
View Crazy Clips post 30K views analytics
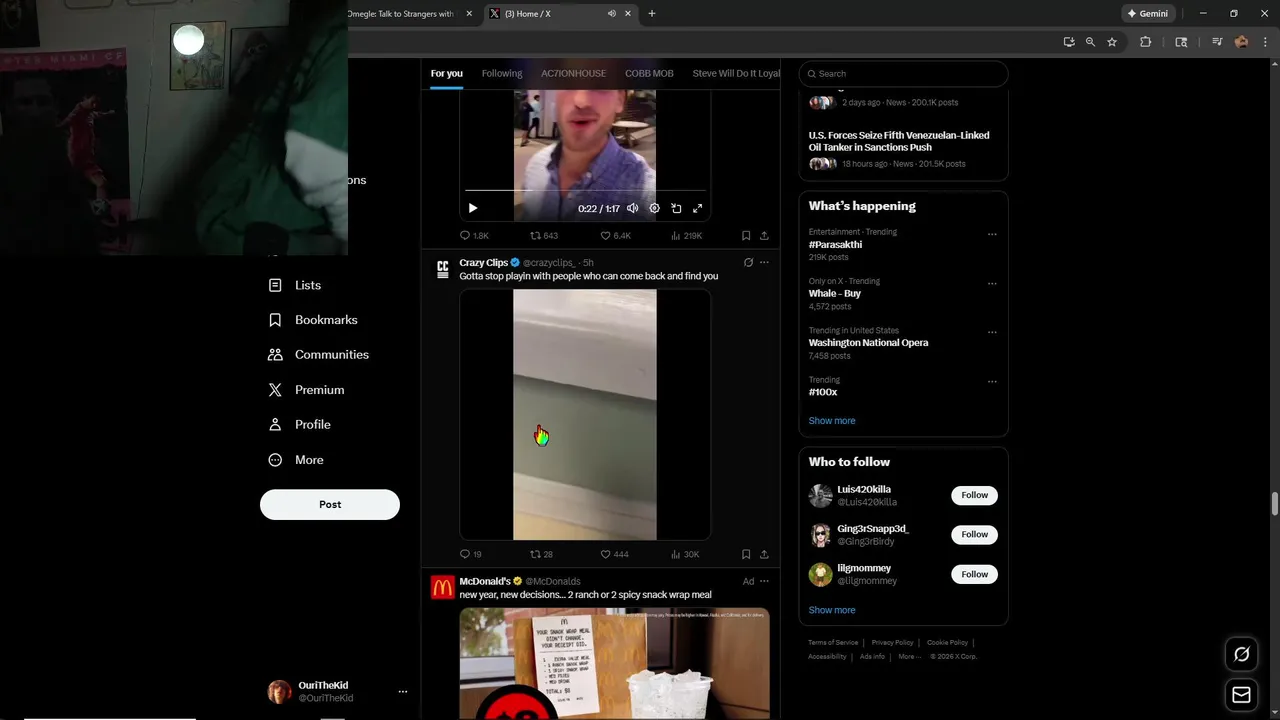(x=685, y=554)
